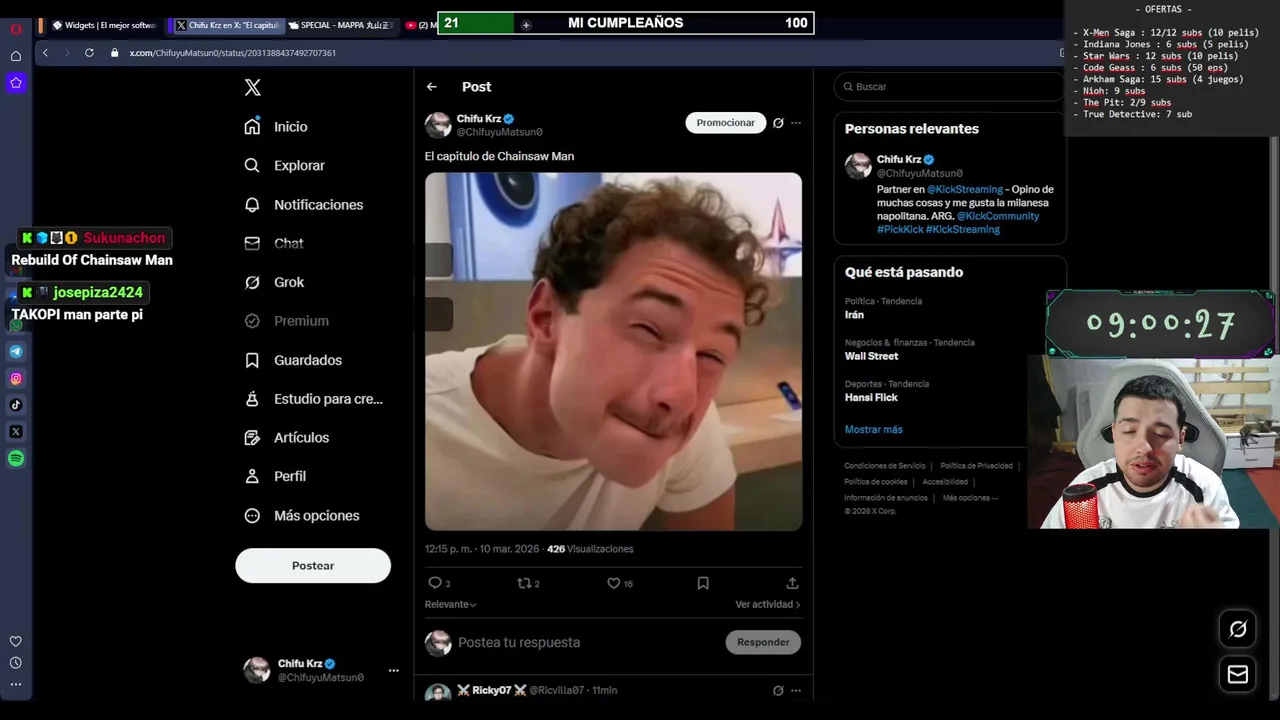
Task: Open Explorar in the X sidebar
Action: [285, 166]
